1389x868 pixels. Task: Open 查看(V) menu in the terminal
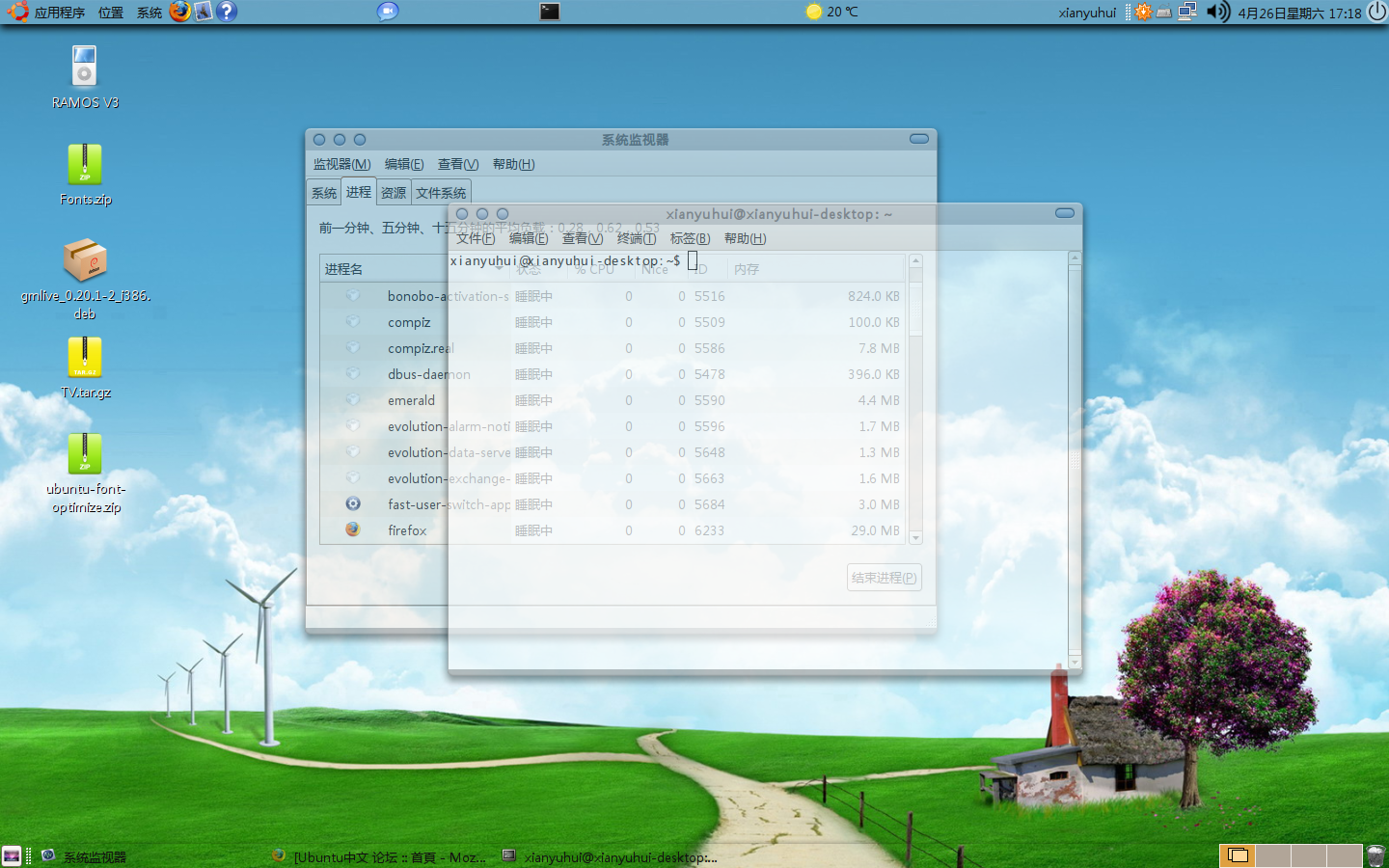(583, 238)
